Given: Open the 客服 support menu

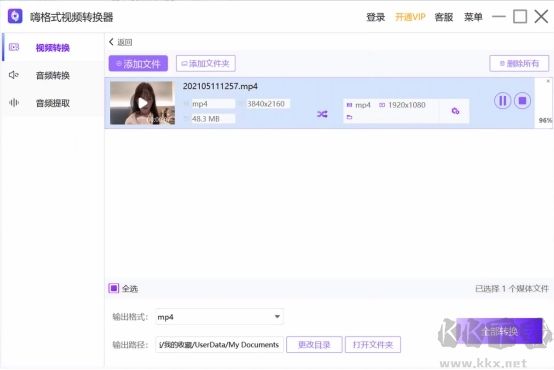Looking at the screenshot, I should [x=444, y=17].
